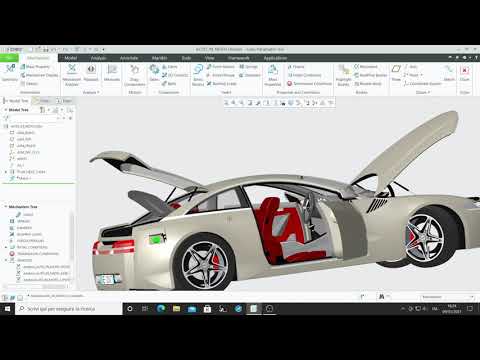
Task: Select the top assembly in Model Tree
Action: point(23,126)
